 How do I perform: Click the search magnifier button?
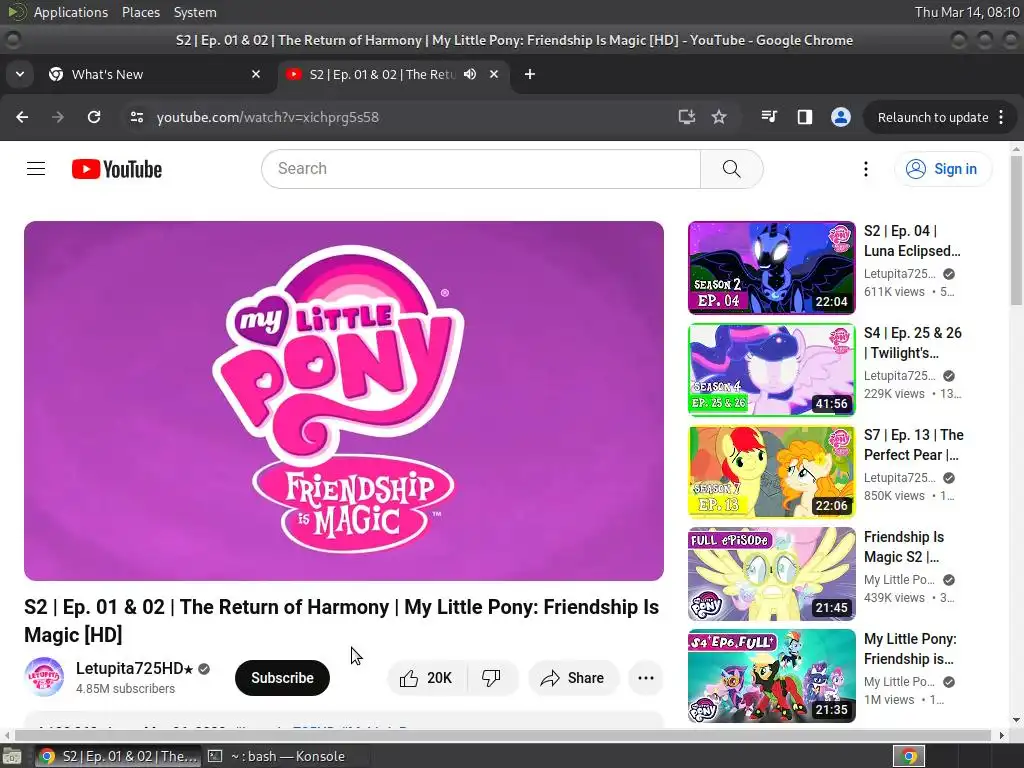click(731, 169)
